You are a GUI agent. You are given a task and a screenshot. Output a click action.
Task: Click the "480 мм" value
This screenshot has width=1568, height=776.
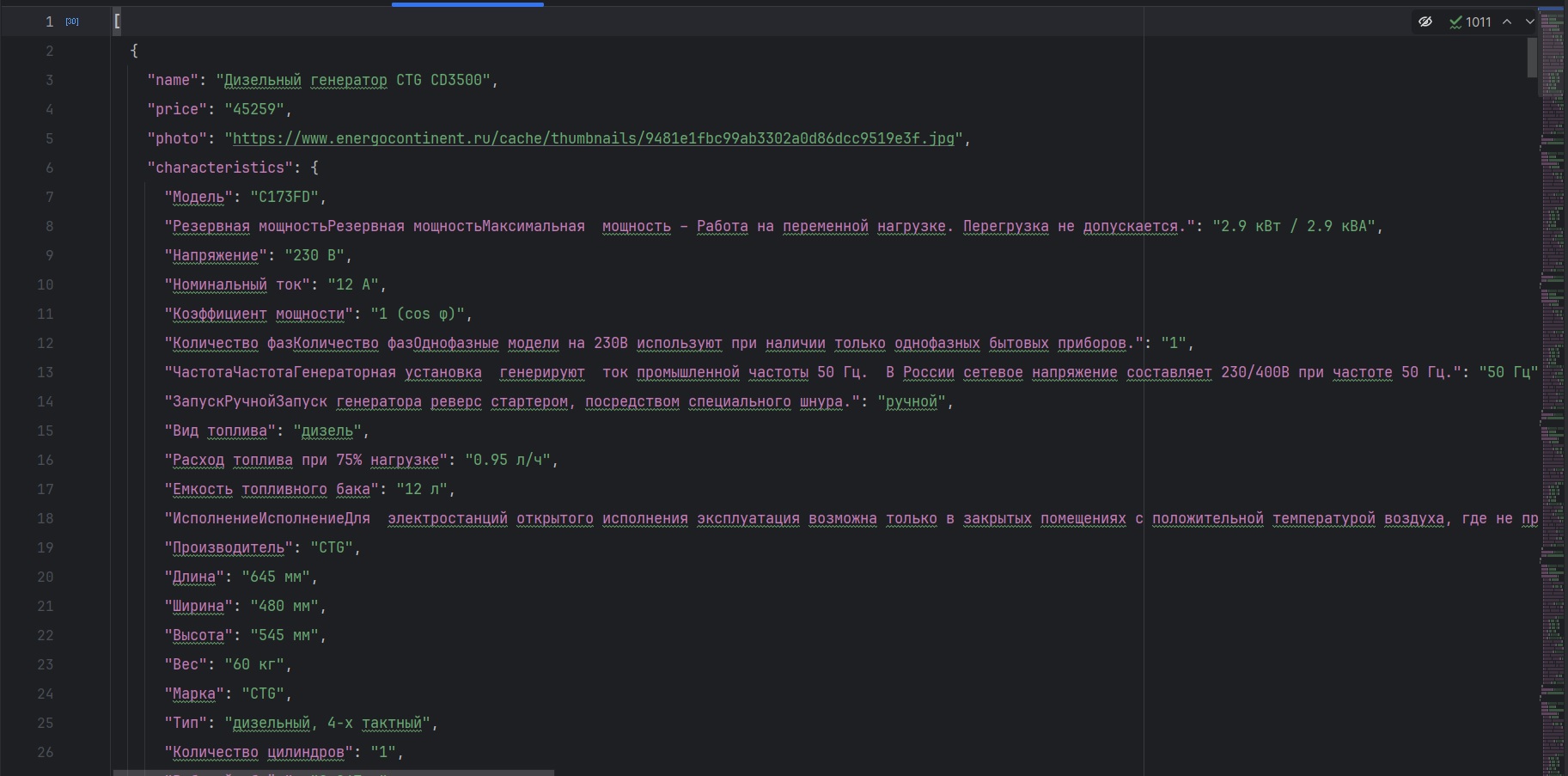284,606
